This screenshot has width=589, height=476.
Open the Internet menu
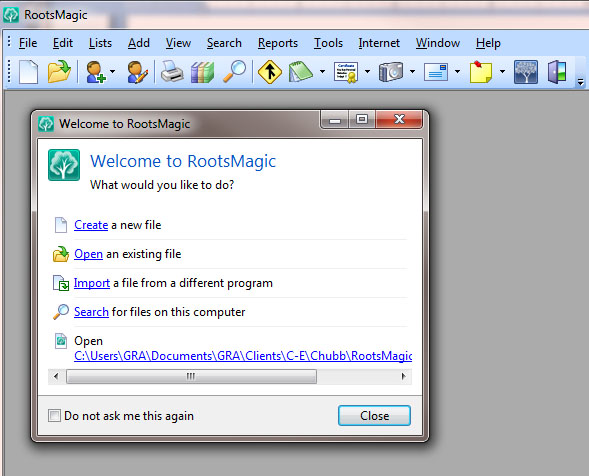click(379, 43)
